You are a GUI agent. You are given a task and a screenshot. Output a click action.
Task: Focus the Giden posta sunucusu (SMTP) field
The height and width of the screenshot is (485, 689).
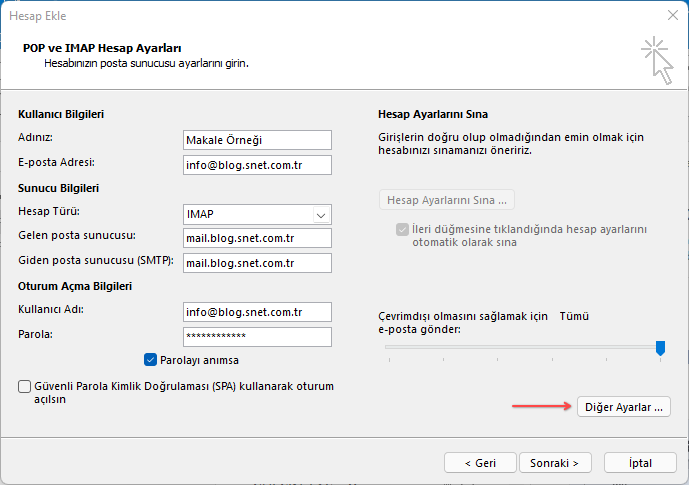(x=257, y=263)
